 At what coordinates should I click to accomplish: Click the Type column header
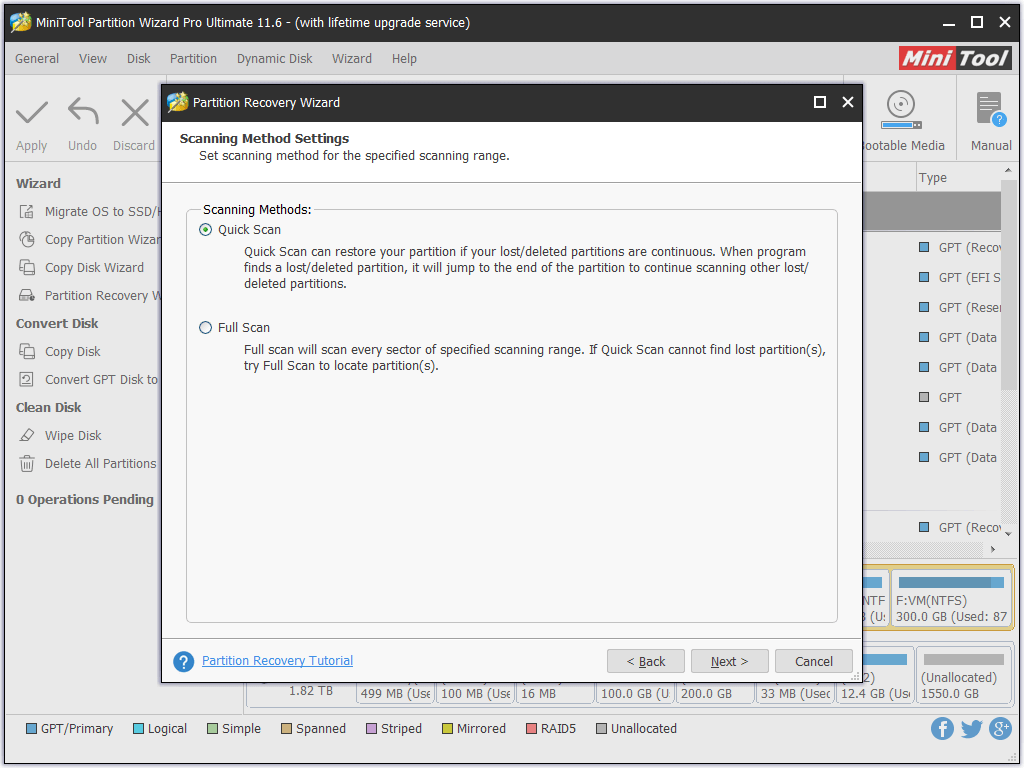click(958, 178)
